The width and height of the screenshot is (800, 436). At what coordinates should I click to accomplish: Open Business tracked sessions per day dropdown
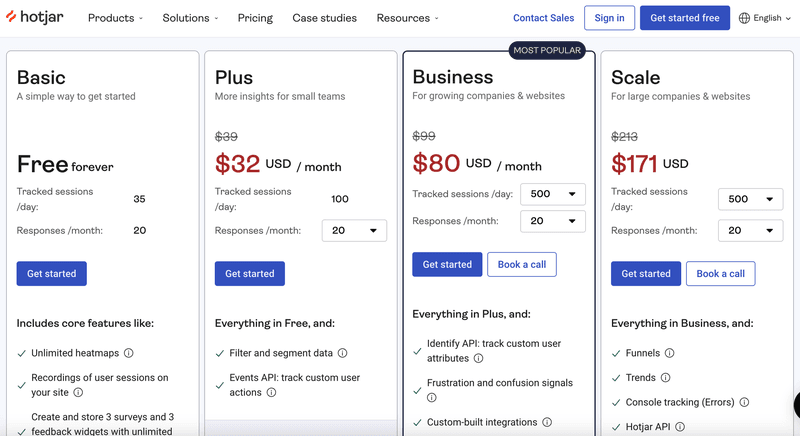coord(553,194)
